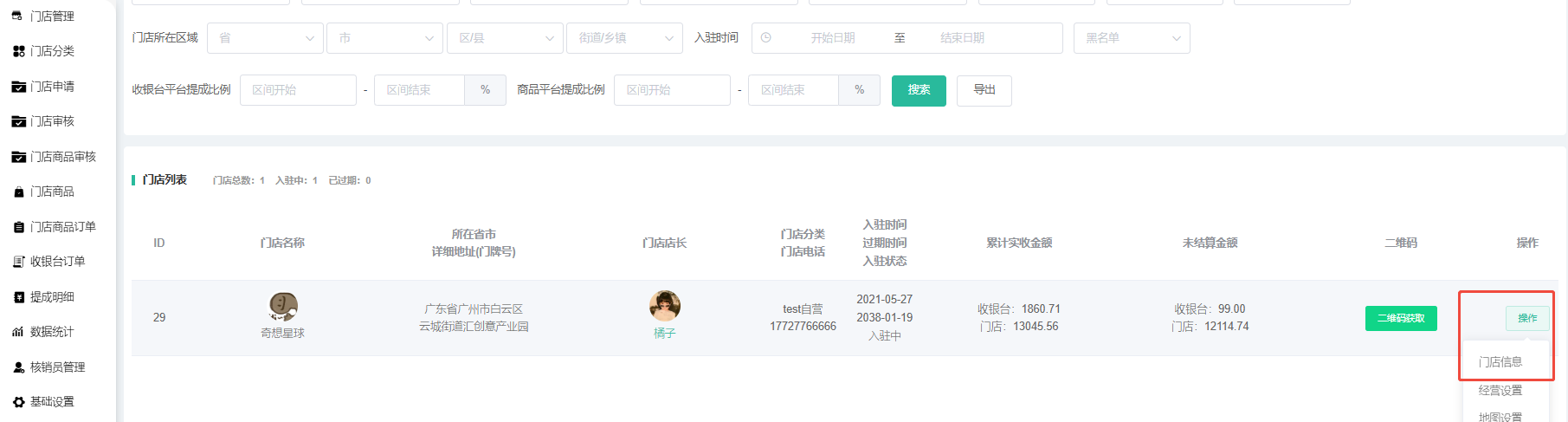Click 入驻中 status text
Screen dimensions: 1568x422
[884, 336]
